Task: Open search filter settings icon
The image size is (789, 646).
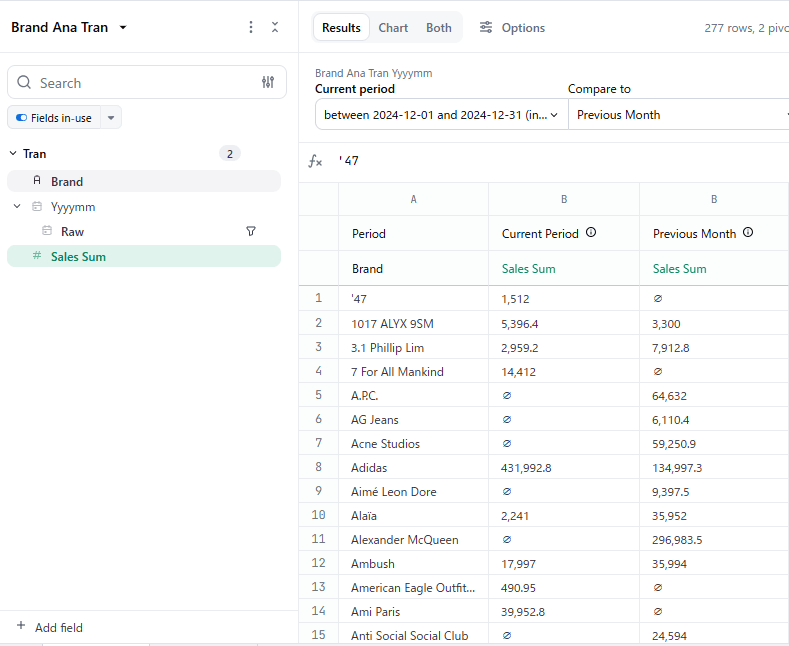Action: click(268, 82)
